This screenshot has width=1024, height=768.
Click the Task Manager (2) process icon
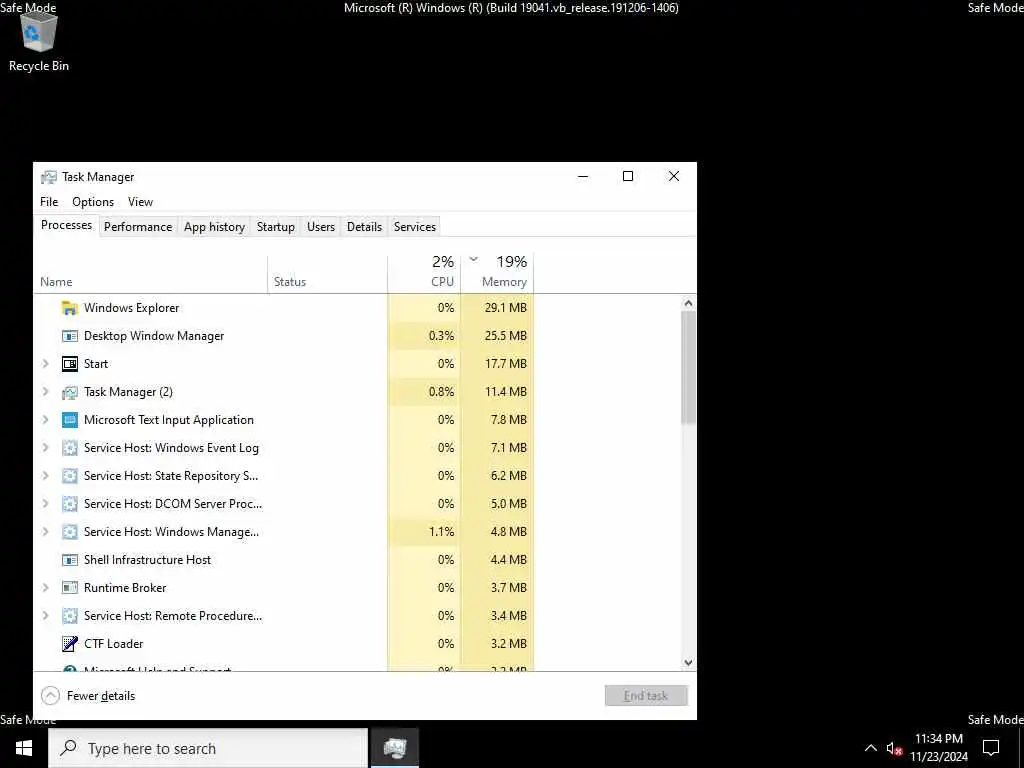[69, 392]
